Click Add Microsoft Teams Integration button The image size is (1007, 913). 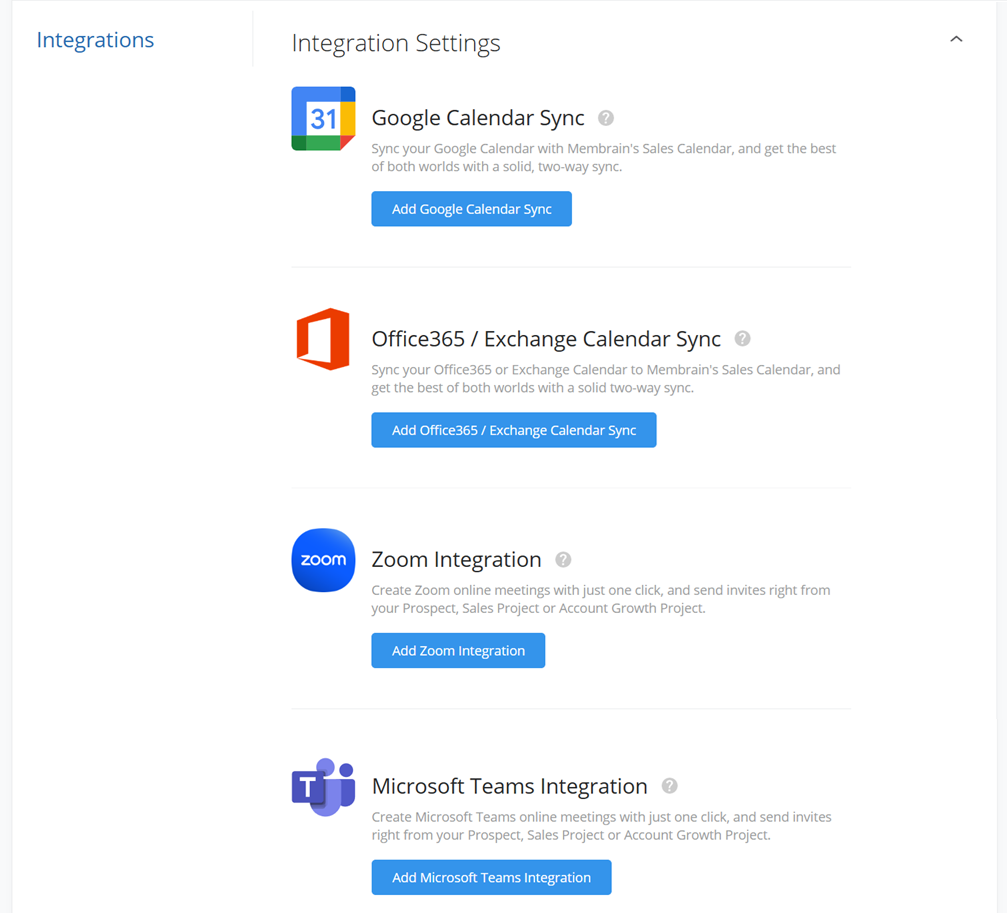click(491, 877)
